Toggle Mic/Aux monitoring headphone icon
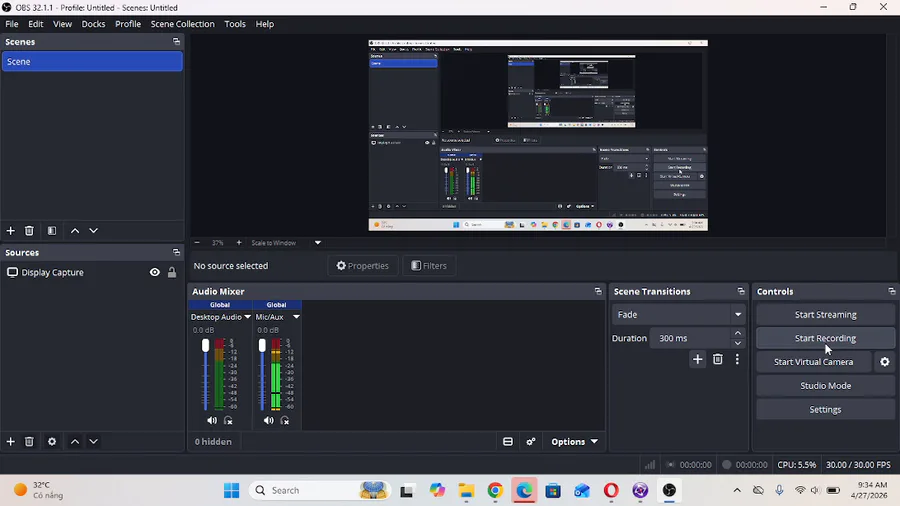 [x=285, y=421]
